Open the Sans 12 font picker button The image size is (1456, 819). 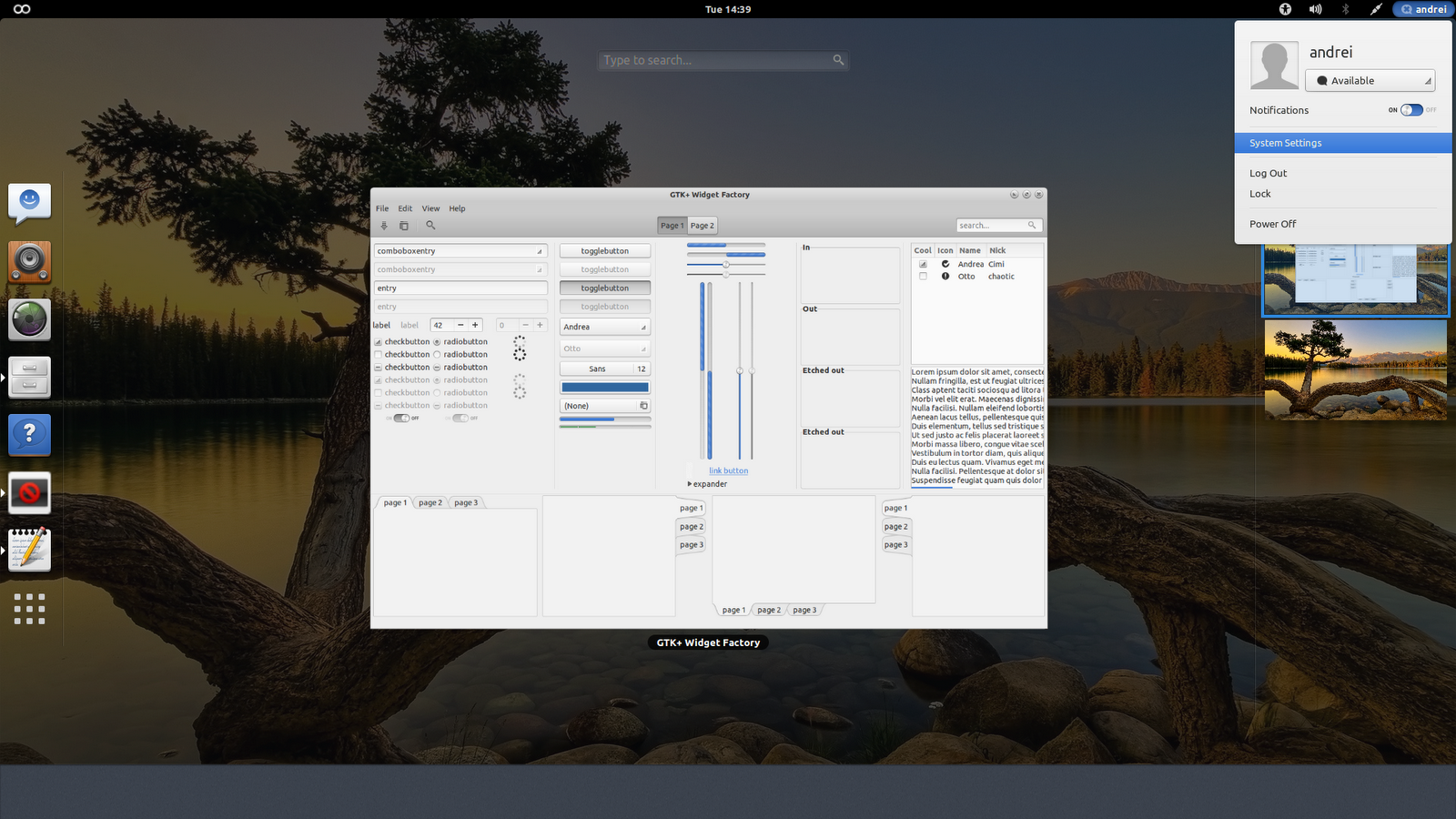pos(604,369)
